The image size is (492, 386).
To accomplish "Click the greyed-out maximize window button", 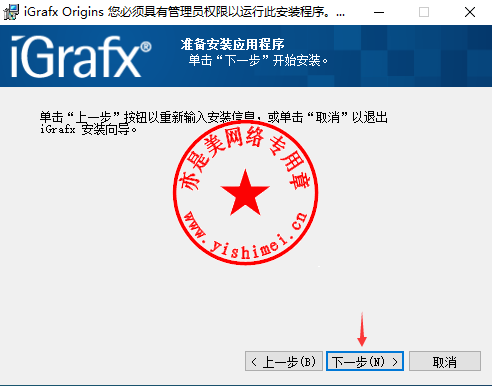I will [x=424, y=12].
